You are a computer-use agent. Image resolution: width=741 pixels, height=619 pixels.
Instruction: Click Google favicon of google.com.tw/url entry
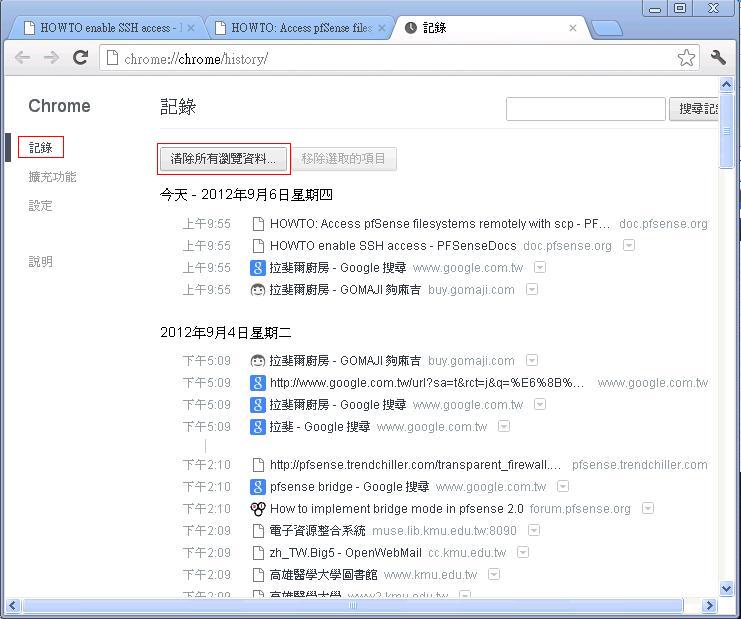tap(258, 383)
